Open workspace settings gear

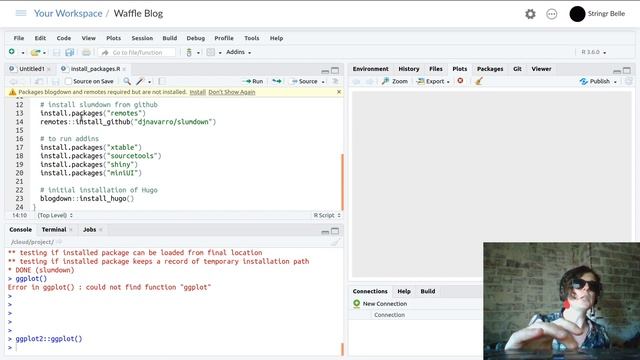(x=530, y=14)
